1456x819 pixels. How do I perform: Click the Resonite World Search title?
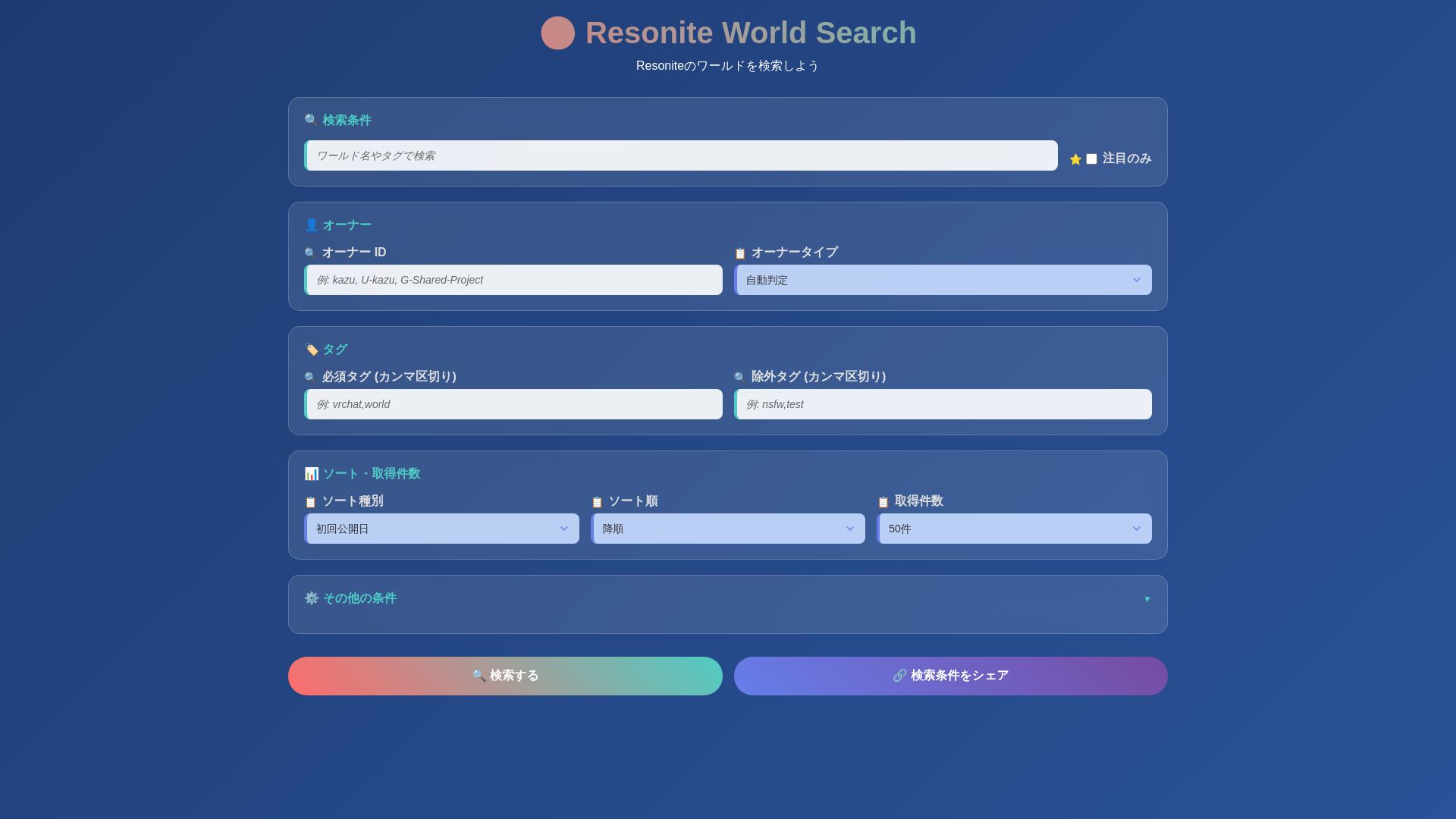pyautogui.click(x=751, y=33)
